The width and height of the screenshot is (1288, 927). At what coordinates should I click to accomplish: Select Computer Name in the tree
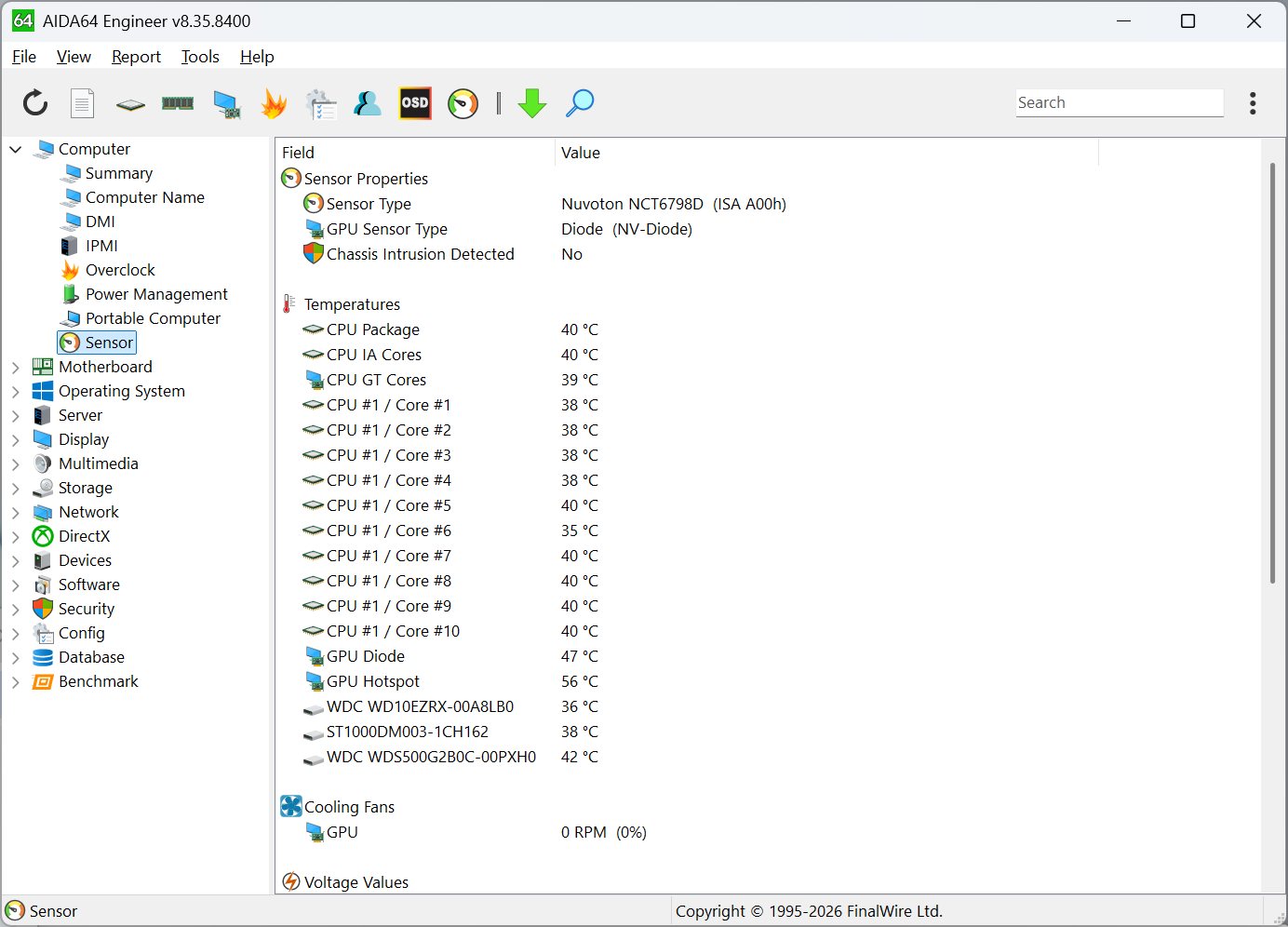pos(145,197)
